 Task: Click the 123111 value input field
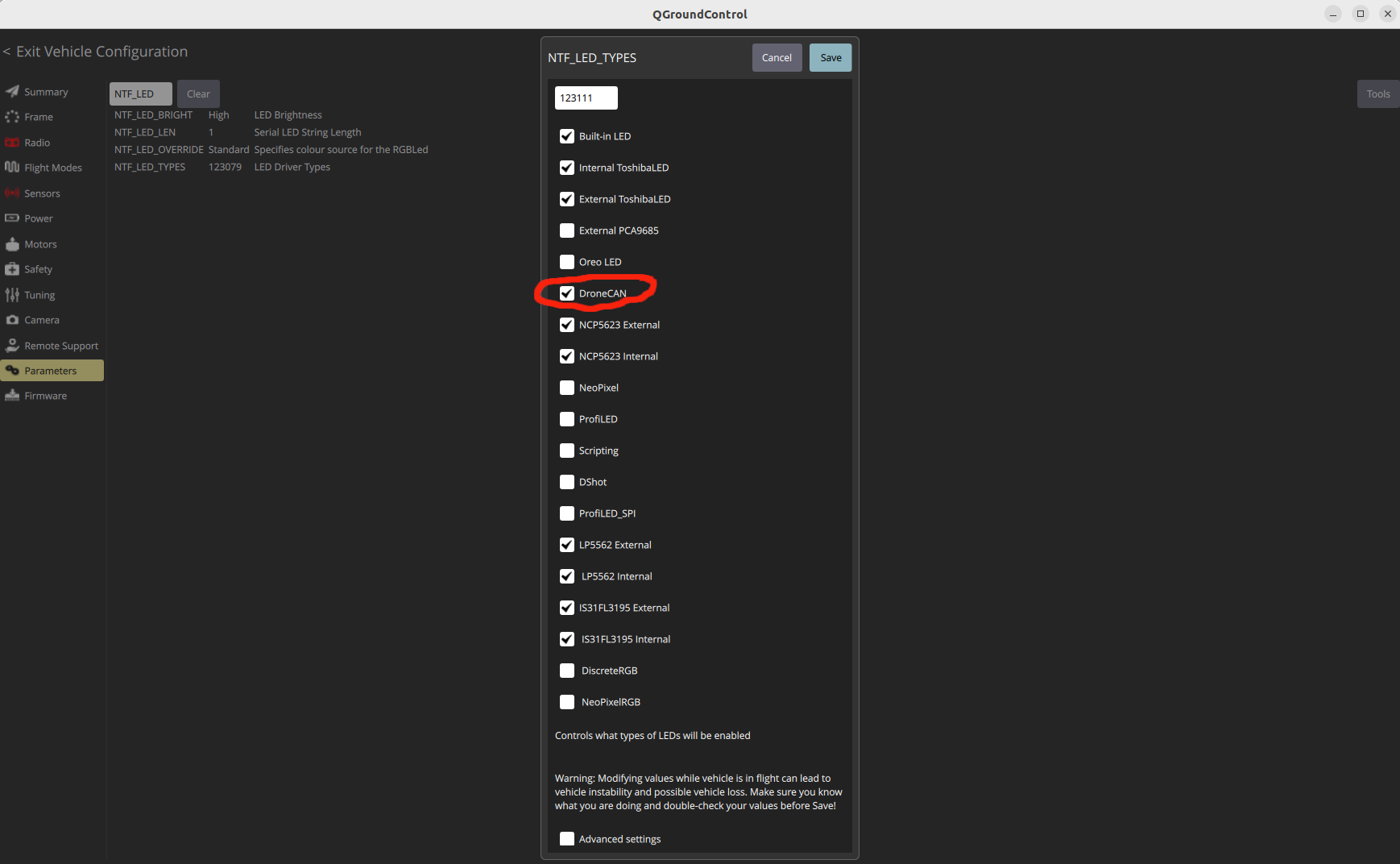coord(586,98)
